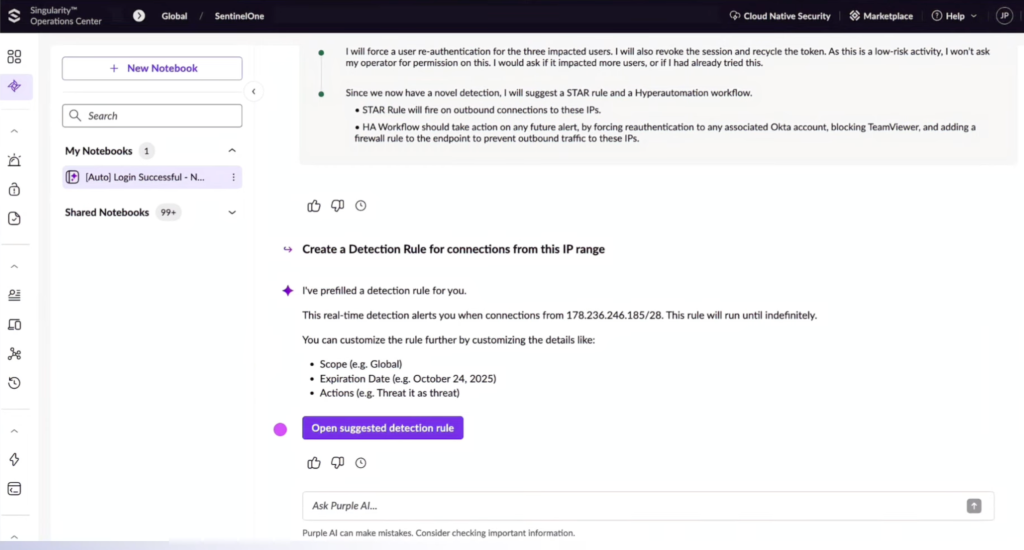Collapse the notebooks panel with chevron

[x=253, y=91]
